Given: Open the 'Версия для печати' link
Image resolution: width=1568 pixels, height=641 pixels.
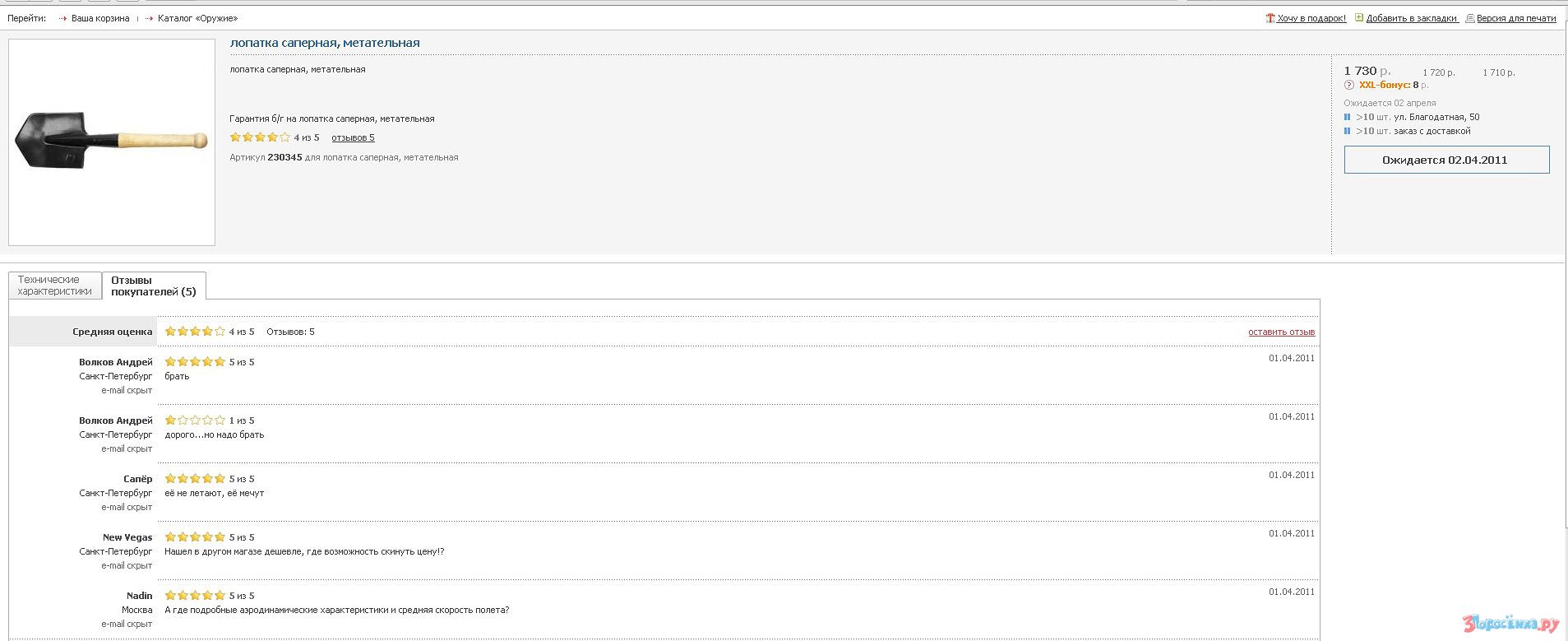Looking at the screenshot, I should 1516,18.
